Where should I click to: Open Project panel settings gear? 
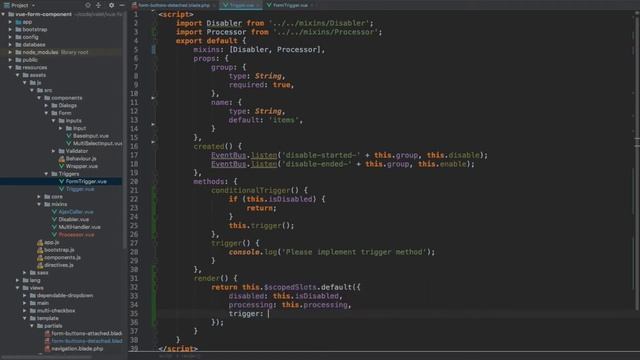(x=111, y=5)
